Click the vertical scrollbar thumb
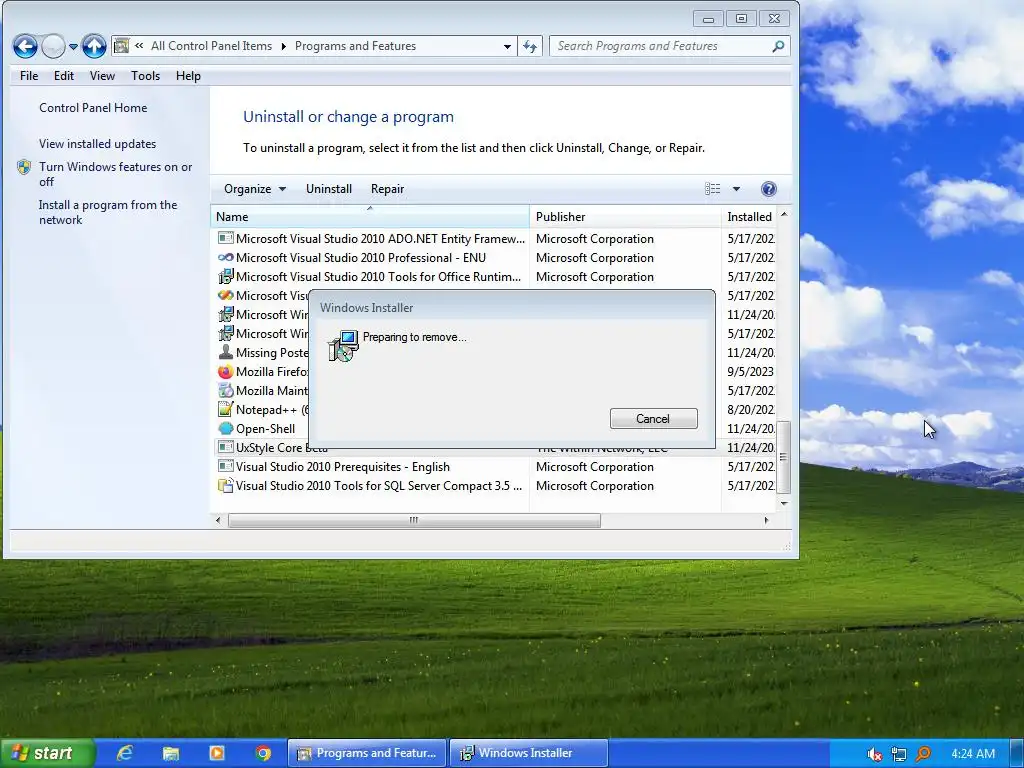This screenshot has width=1024, height=768. click(x=784, y=457)
